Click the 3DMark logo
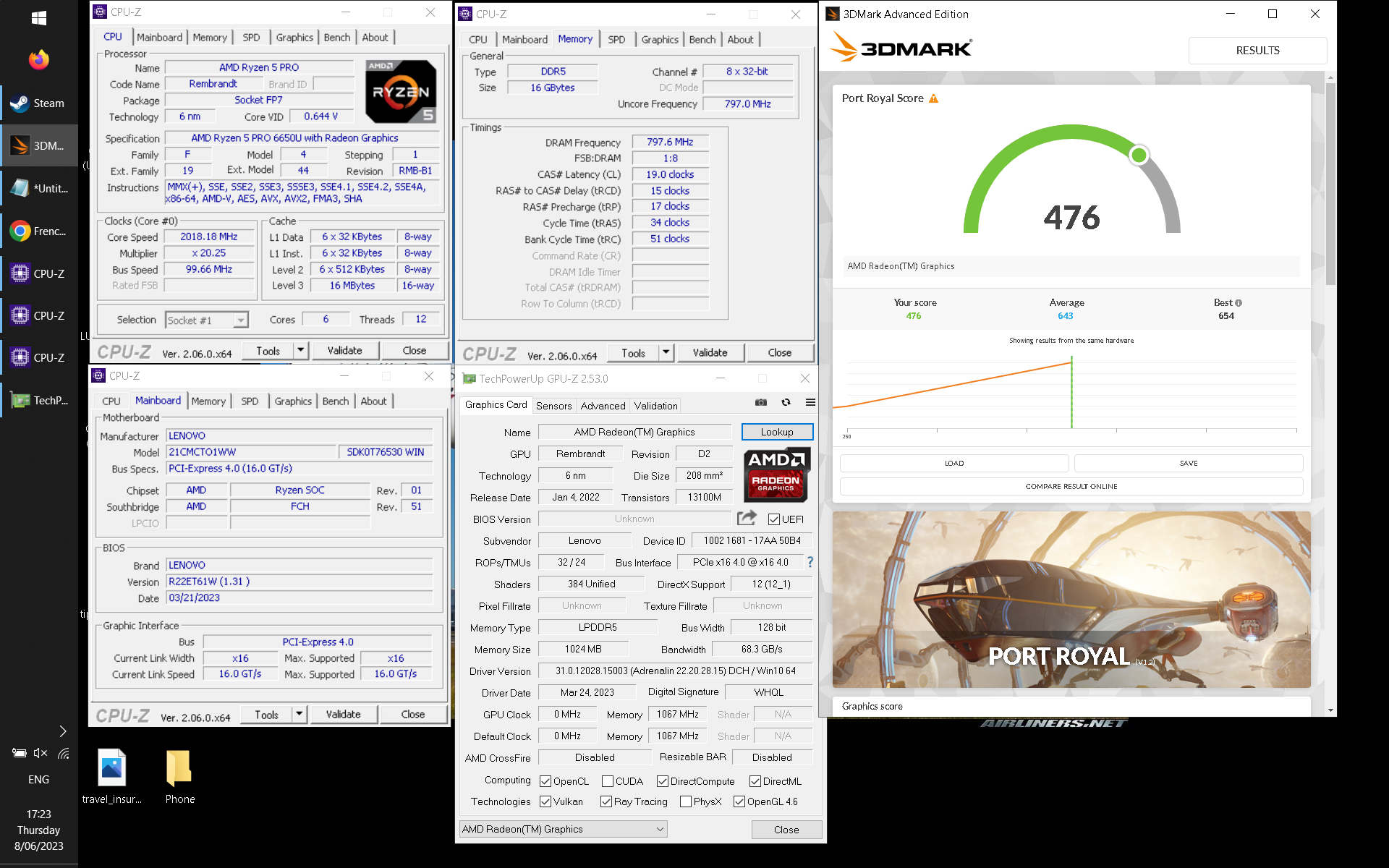Viewport: 1389px width, 868px height. click(x=901, y=48)
